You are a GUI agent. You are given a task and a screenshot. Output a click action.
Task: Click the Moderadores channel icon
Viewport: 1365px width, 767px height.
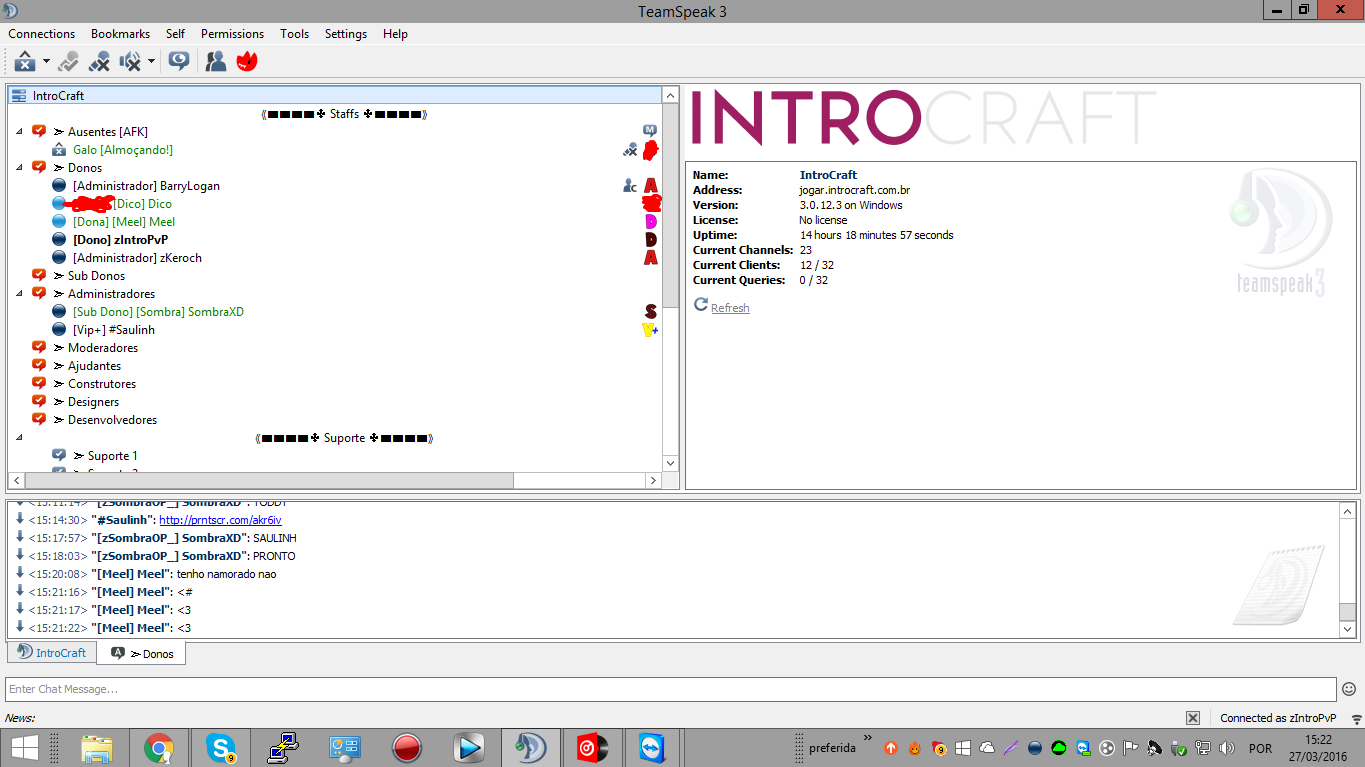[39, 348]
